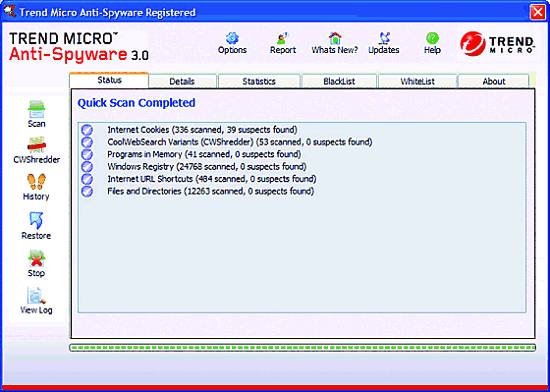Image resolution: width=550 pixels, height=392 pixels.
Task: Open the Report icon
Action: click(283, 38)
